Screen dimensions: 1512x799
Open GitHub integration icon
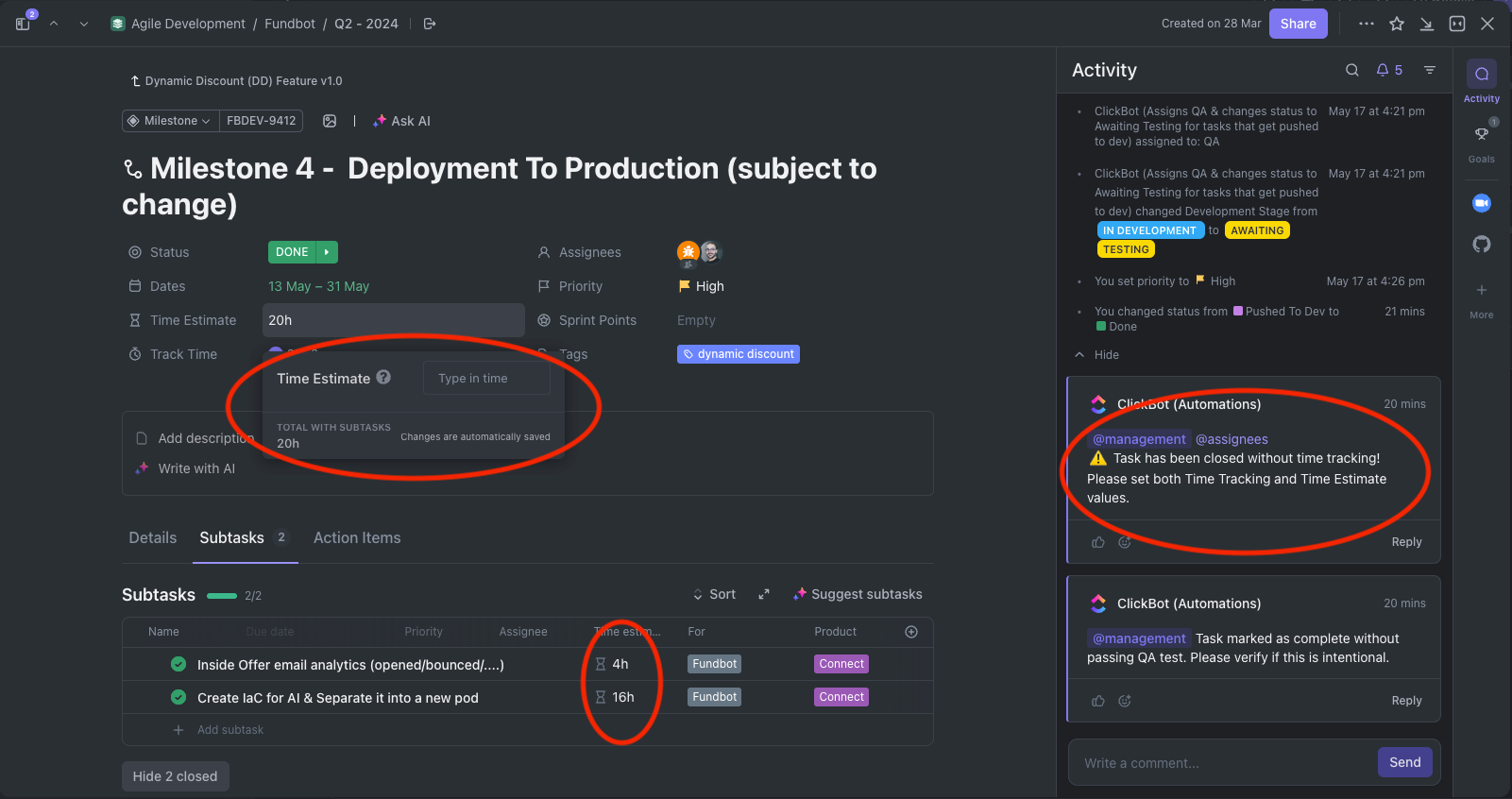click(x=1482, y=245)
